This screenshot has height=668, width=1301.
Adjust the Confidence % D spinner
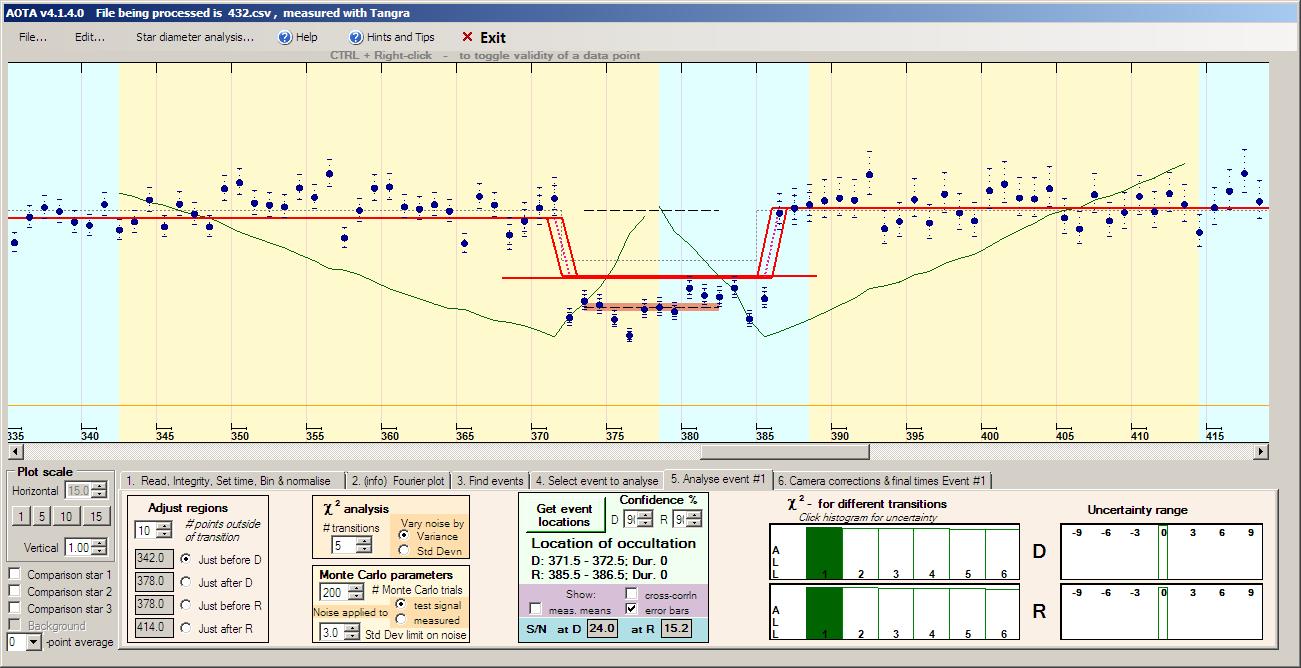pyautogui.click(x=637, y=518)
